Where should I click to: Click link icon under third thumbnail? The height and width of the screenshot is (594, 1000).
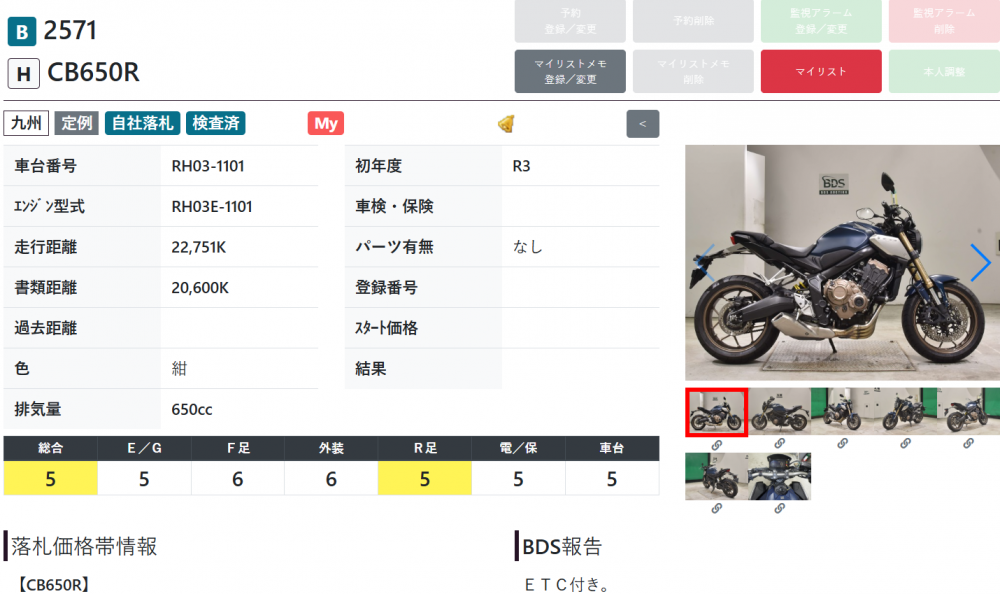click(842, 443)
